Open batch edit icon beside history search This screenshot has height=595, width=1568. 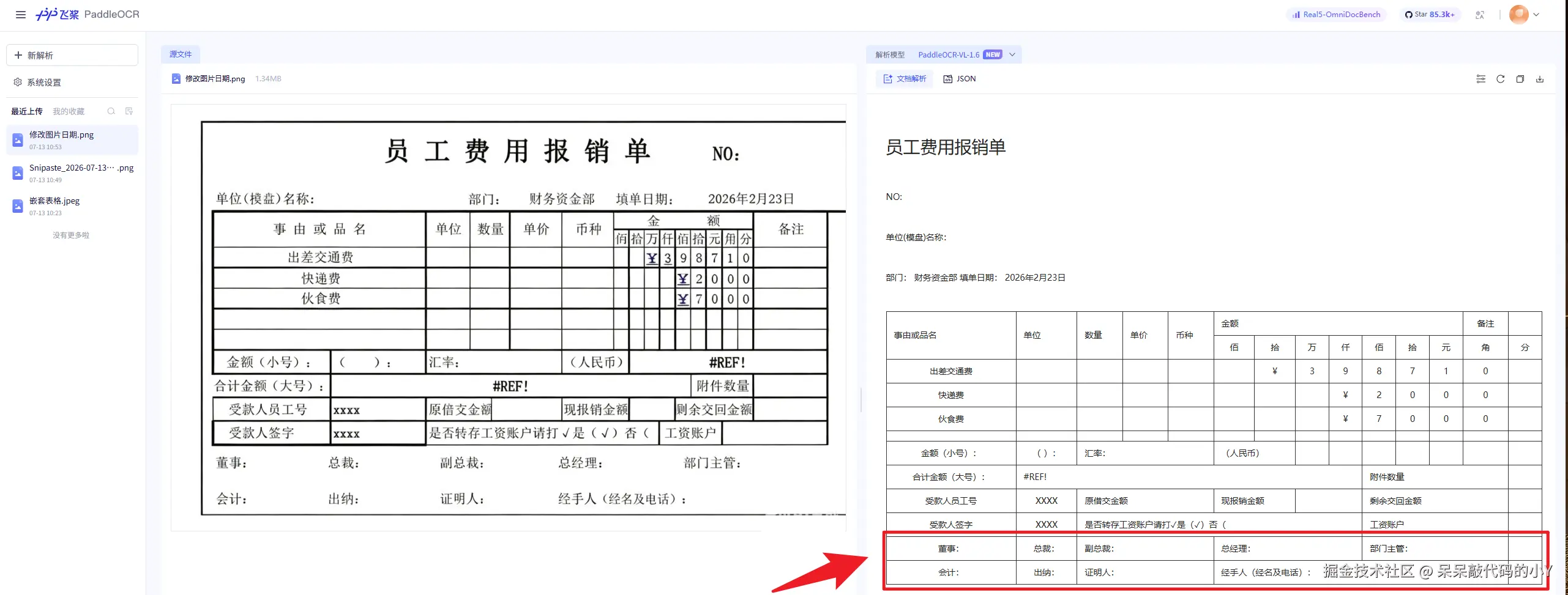(x=129, y=111)
